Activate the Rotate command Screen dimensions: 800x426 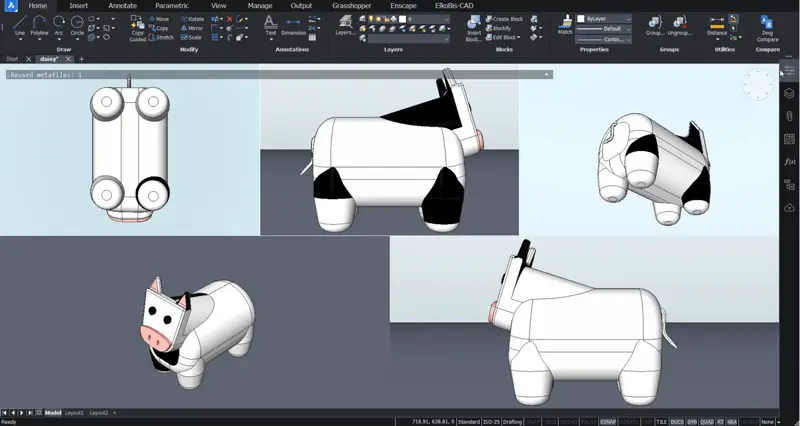coord(192,19)
